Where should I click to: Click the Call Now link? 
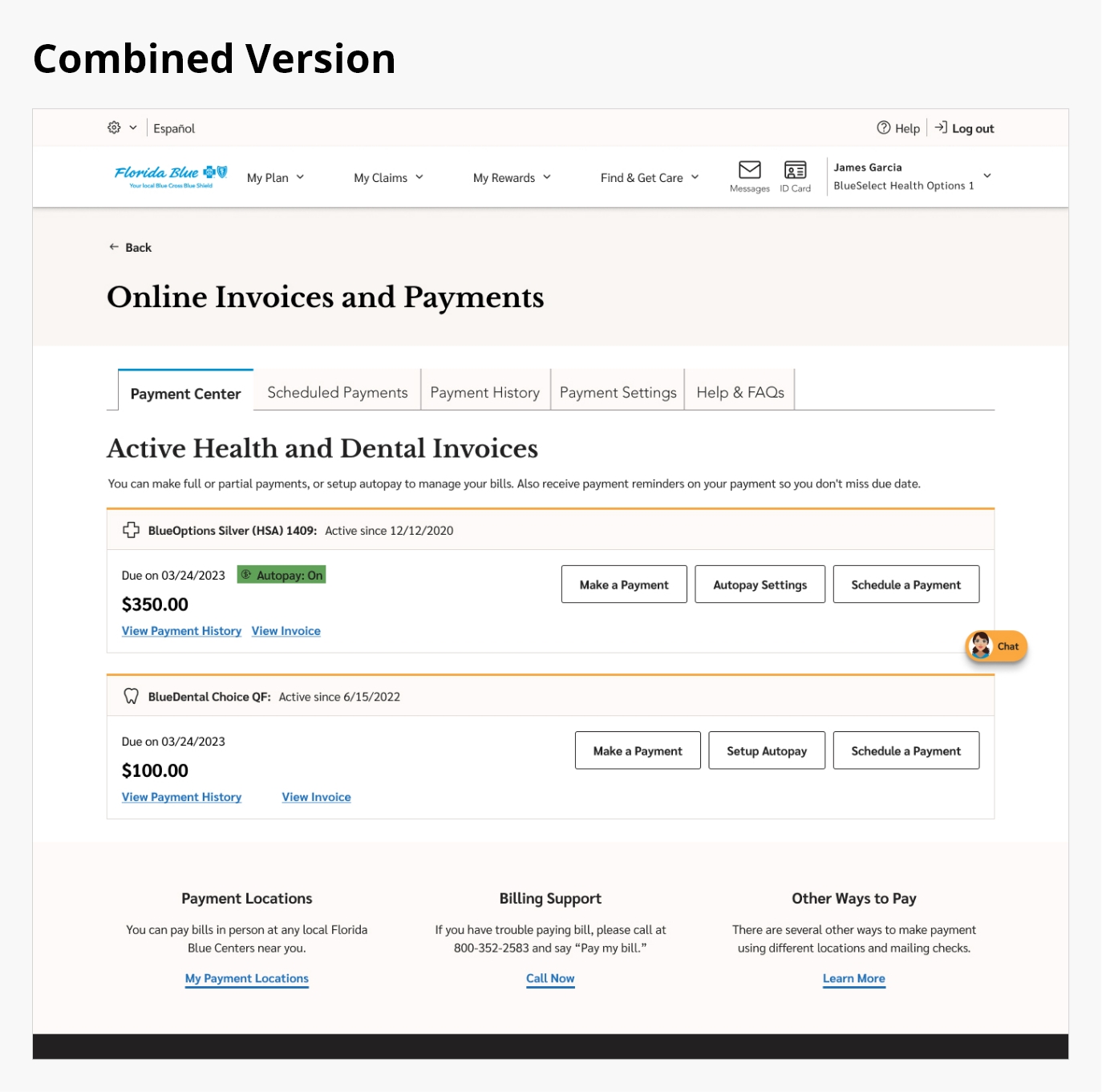[x=550, y=978]
